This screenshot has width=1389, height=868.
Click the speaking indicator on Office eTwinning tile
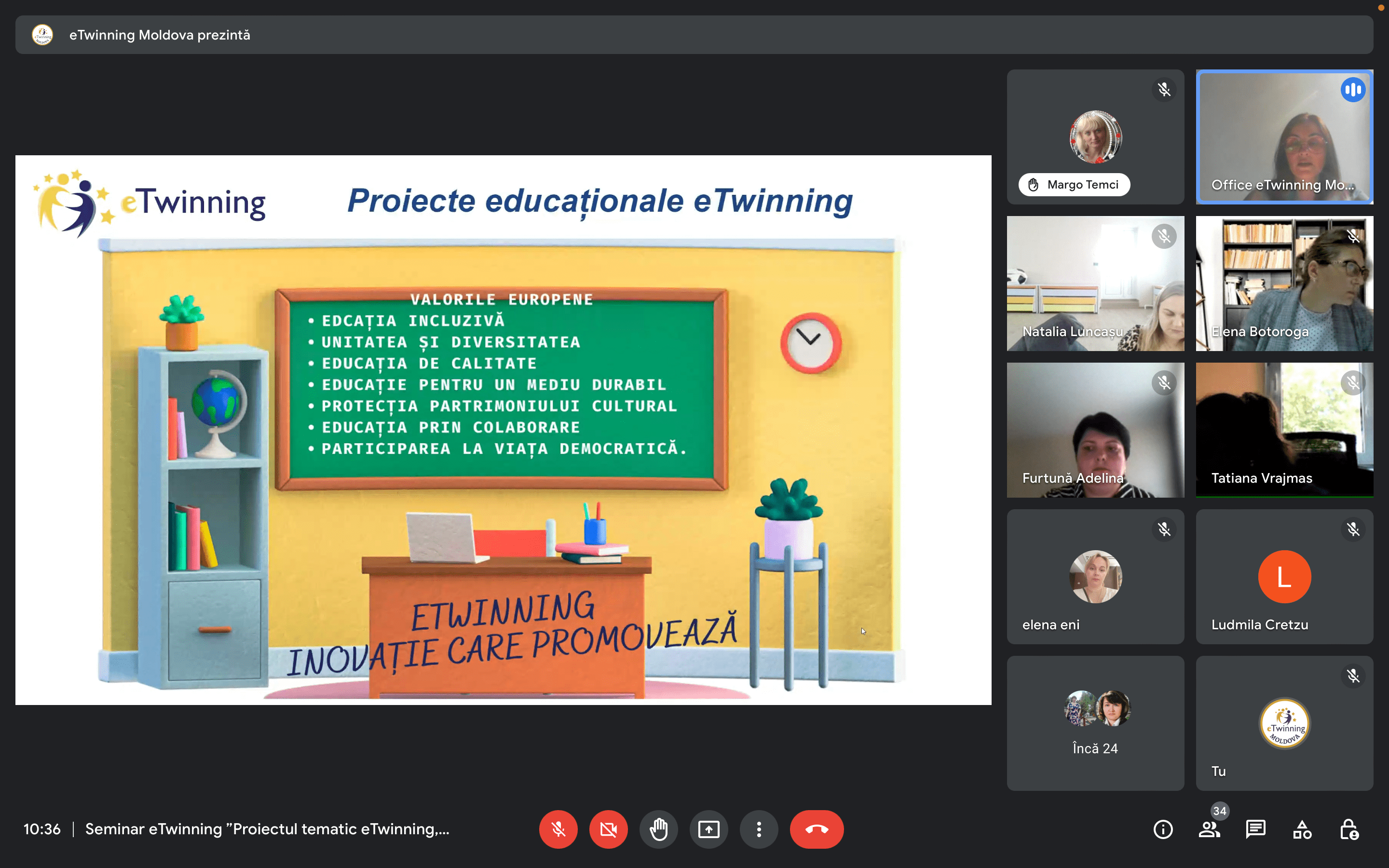point(1352,90)
